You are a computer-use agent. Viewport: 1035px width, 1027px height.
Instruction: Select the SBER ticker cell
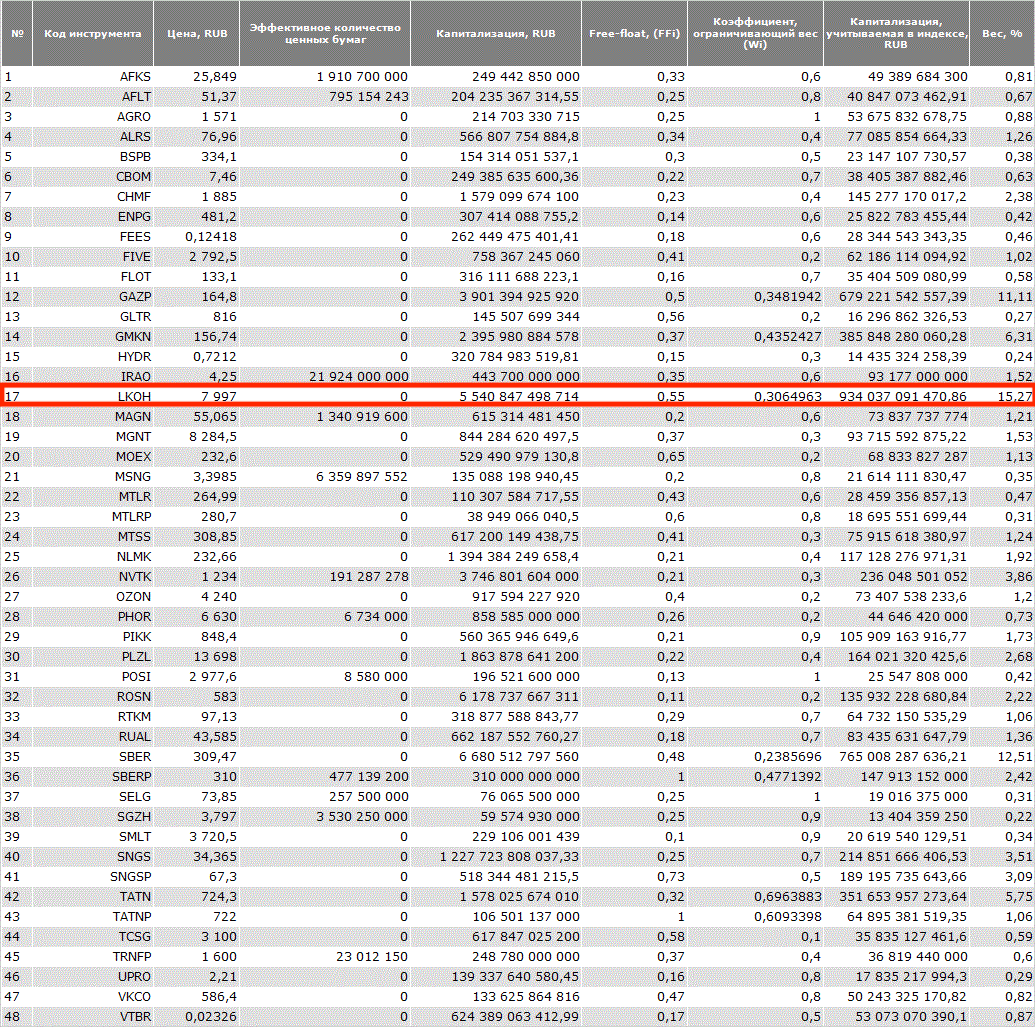pos(134,757)
